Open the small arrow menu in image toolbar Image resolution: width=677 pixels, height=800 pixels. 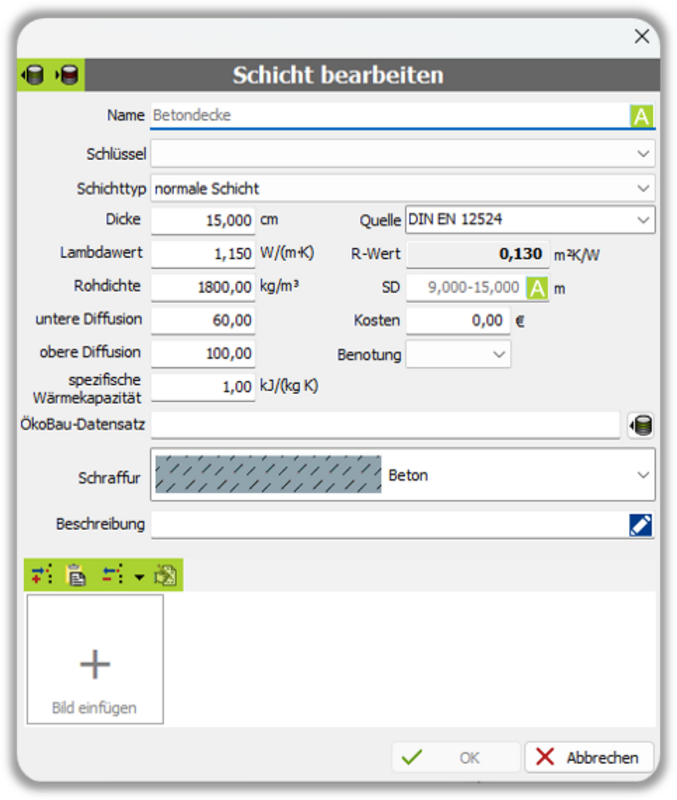click(139, 576)
